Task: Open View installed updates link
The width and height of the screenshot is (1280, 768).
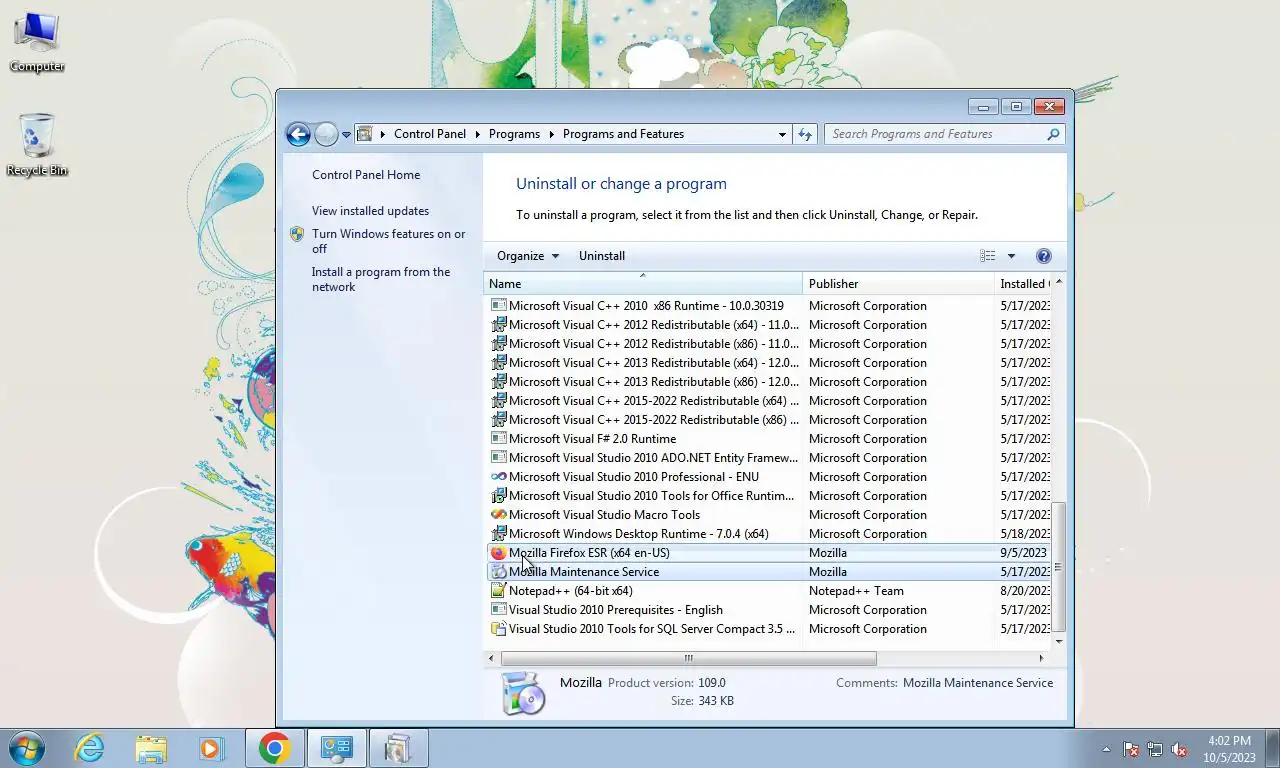Action: click(370, 211)
